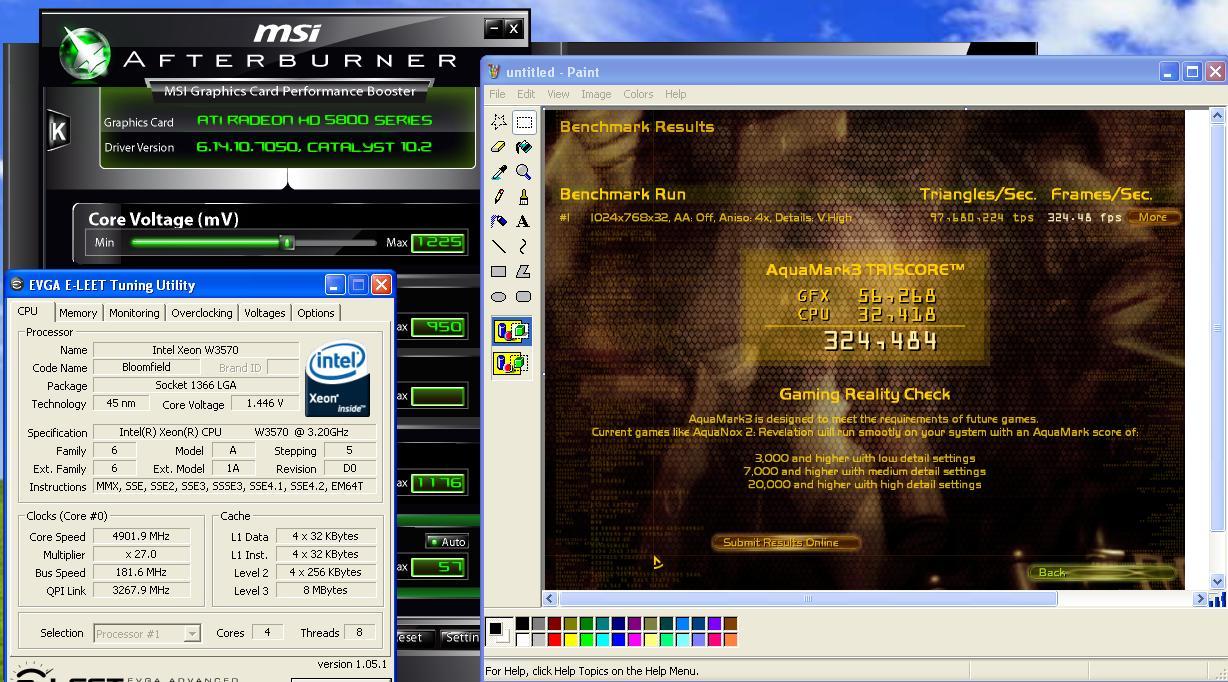Pick the bright blue color swatch
The height and width of the screenshot is (682, 1228).
click(618, 640)
